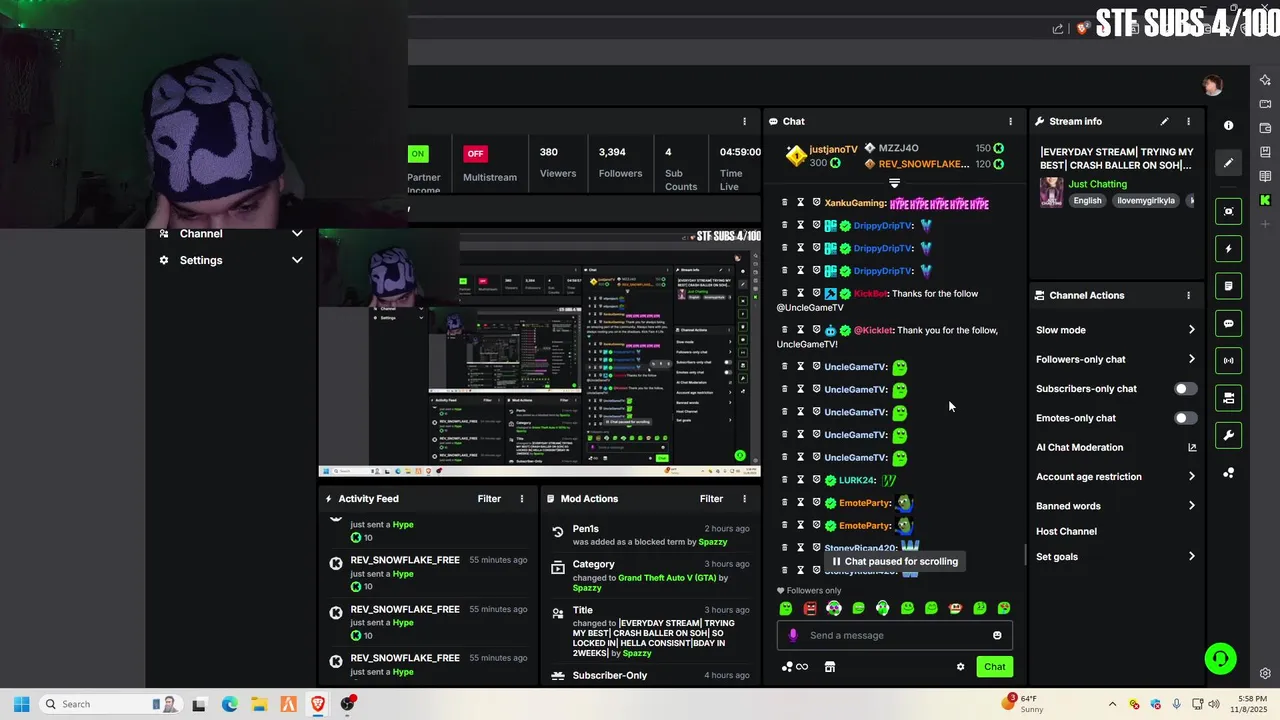Insert first green blob emote from quick row

click(786, 608)
